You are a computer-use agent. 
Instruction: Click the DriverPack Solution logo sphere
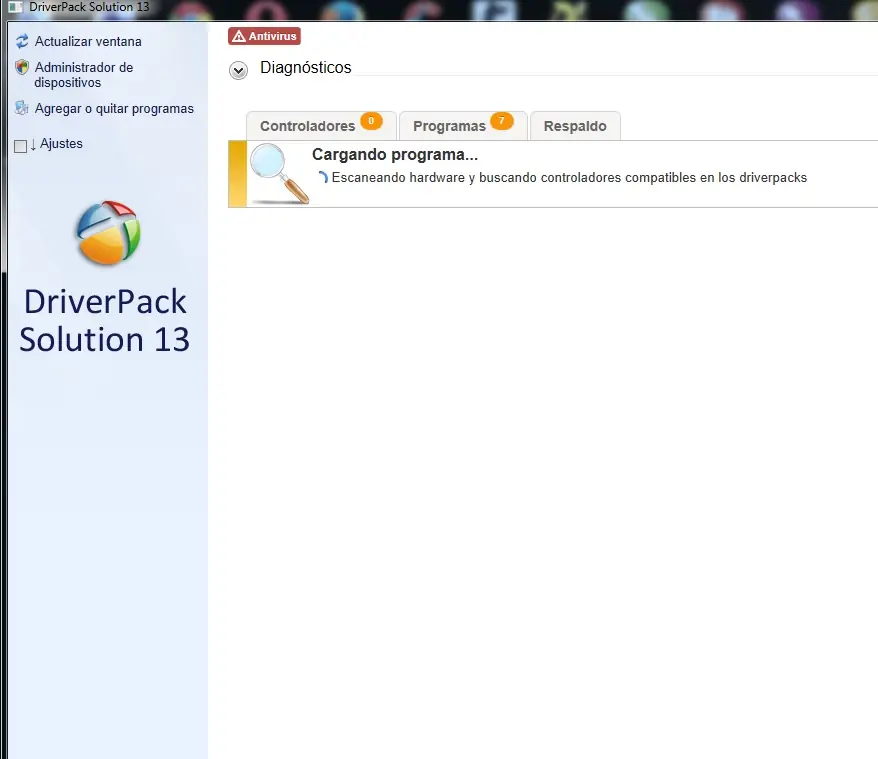(108, 232)
